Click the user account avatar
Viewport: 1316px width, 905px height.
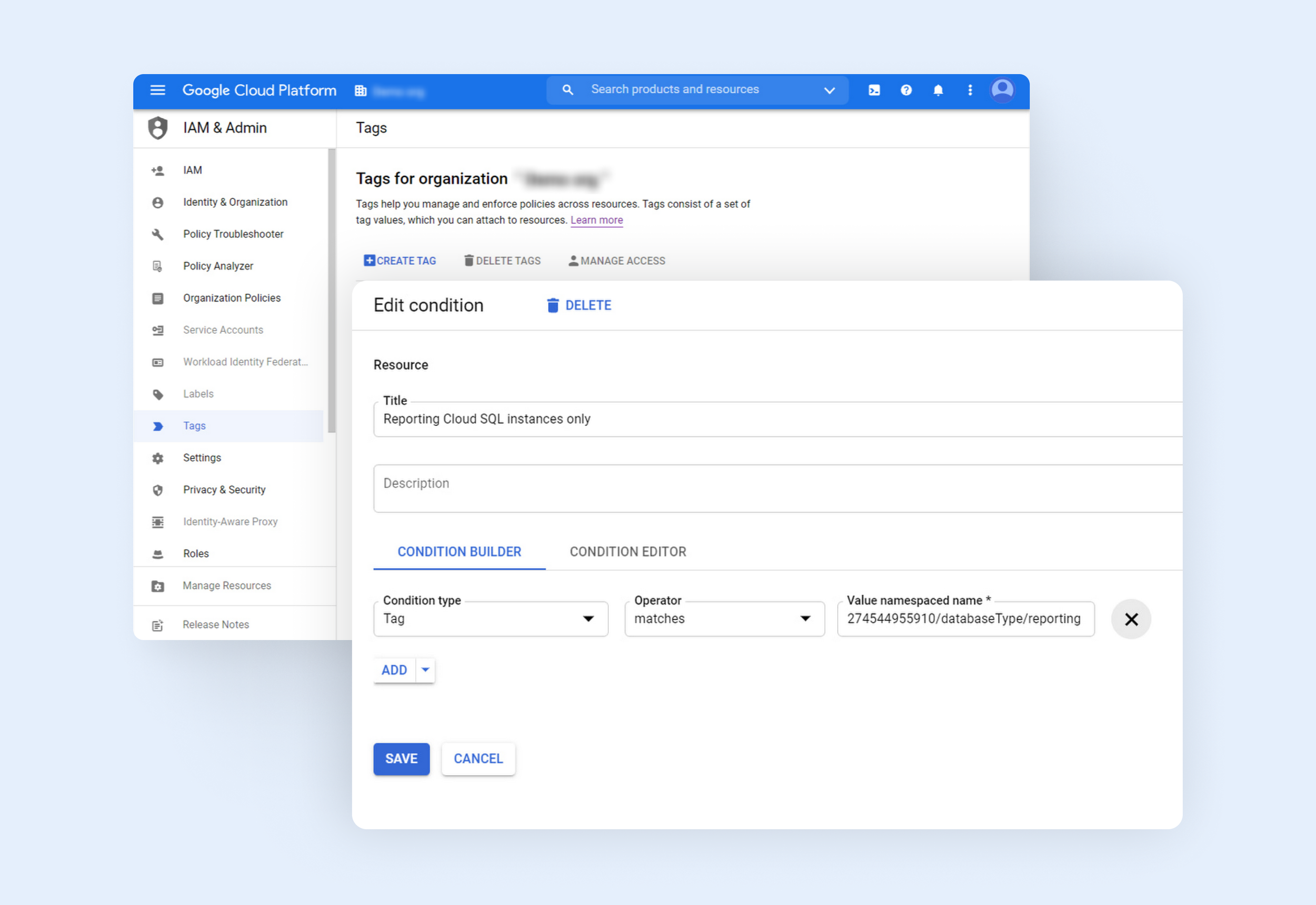tap(1002, 90)
